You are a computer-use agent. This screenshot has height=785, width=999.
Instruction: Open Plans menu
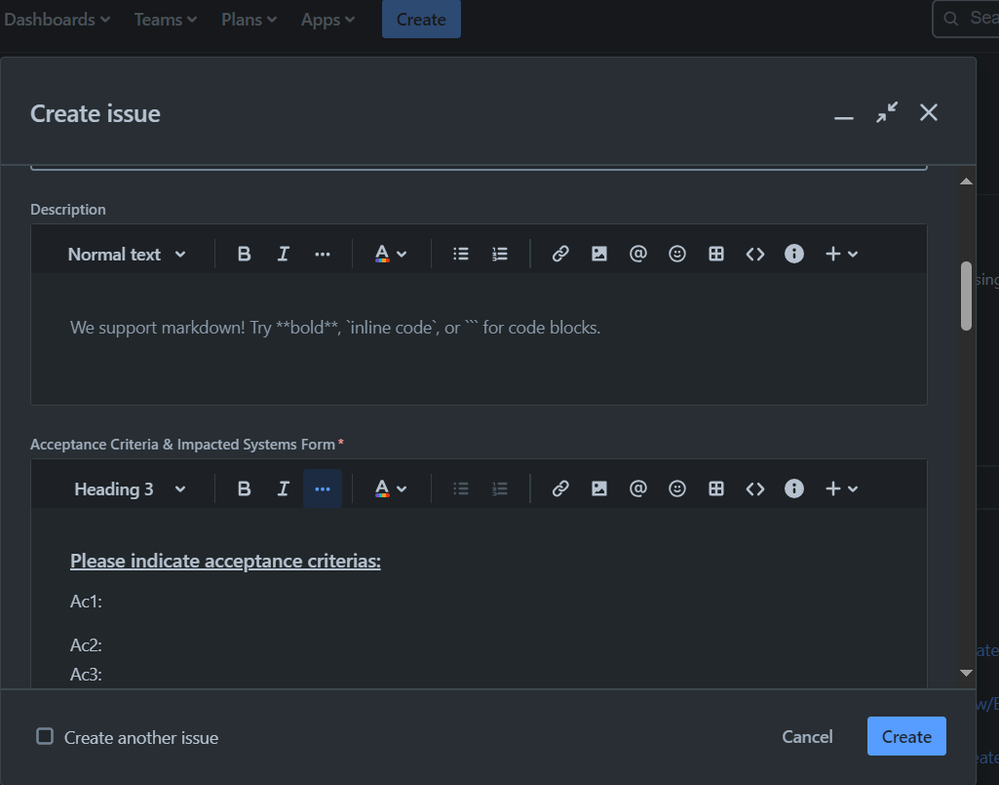coord(249,20)
